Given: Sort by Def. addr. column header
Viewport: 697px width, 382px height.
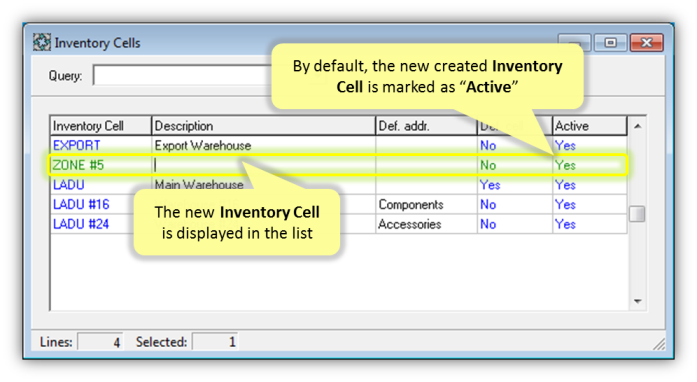Looking at the screenshot, I should pyautogui.click(x=426, y=126).
